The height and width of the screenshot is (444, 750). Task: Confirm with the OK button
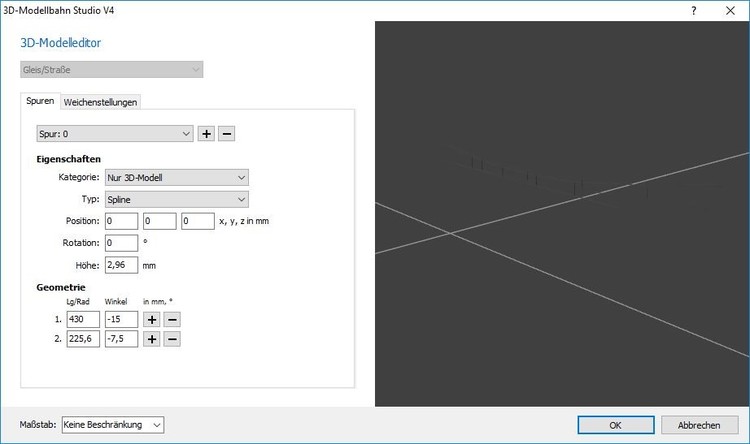click(x=616, y=425)
